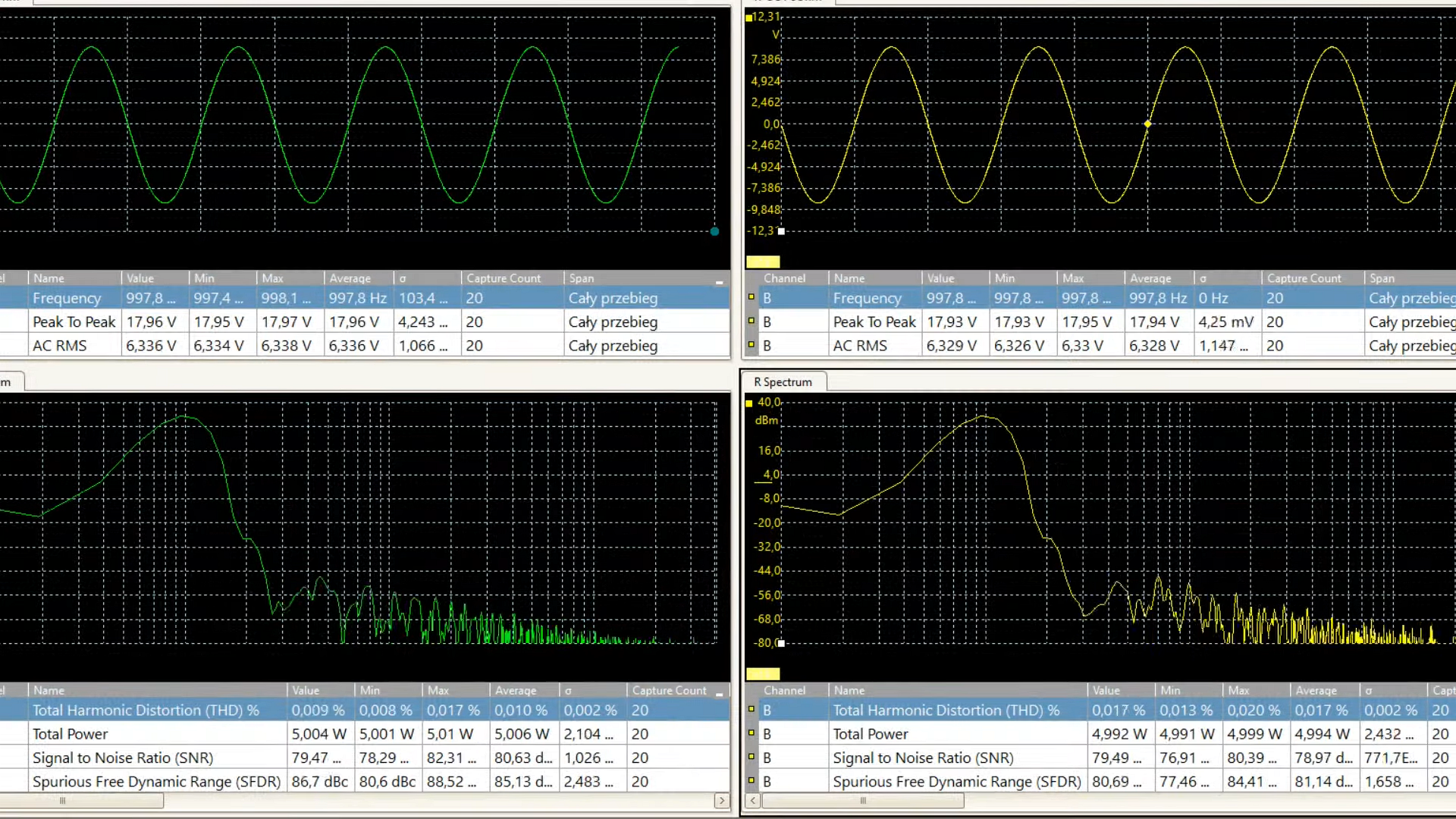Click the 4,992 W Total Power value in R Spectrum

click(x=1119, y=733)
